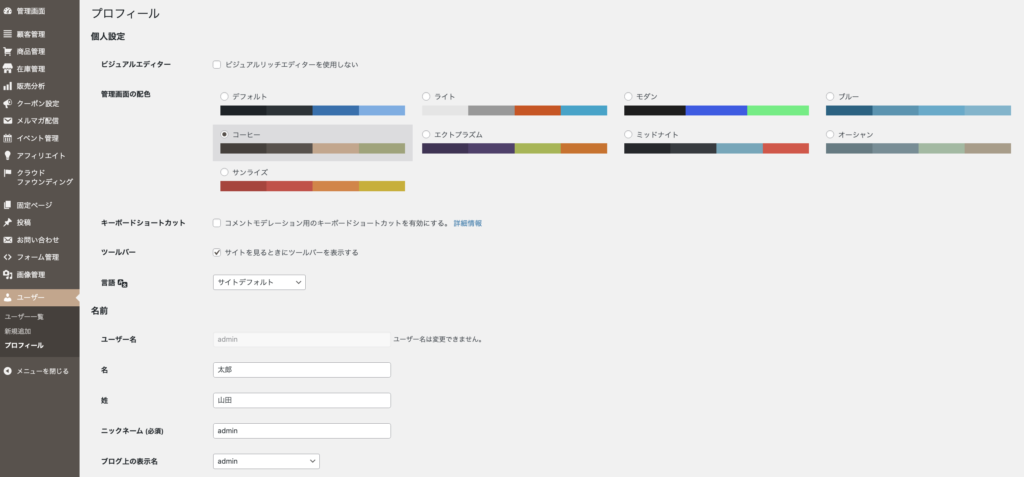
Task: Click the メルマガ配信 mail icon
Action: 8,120
